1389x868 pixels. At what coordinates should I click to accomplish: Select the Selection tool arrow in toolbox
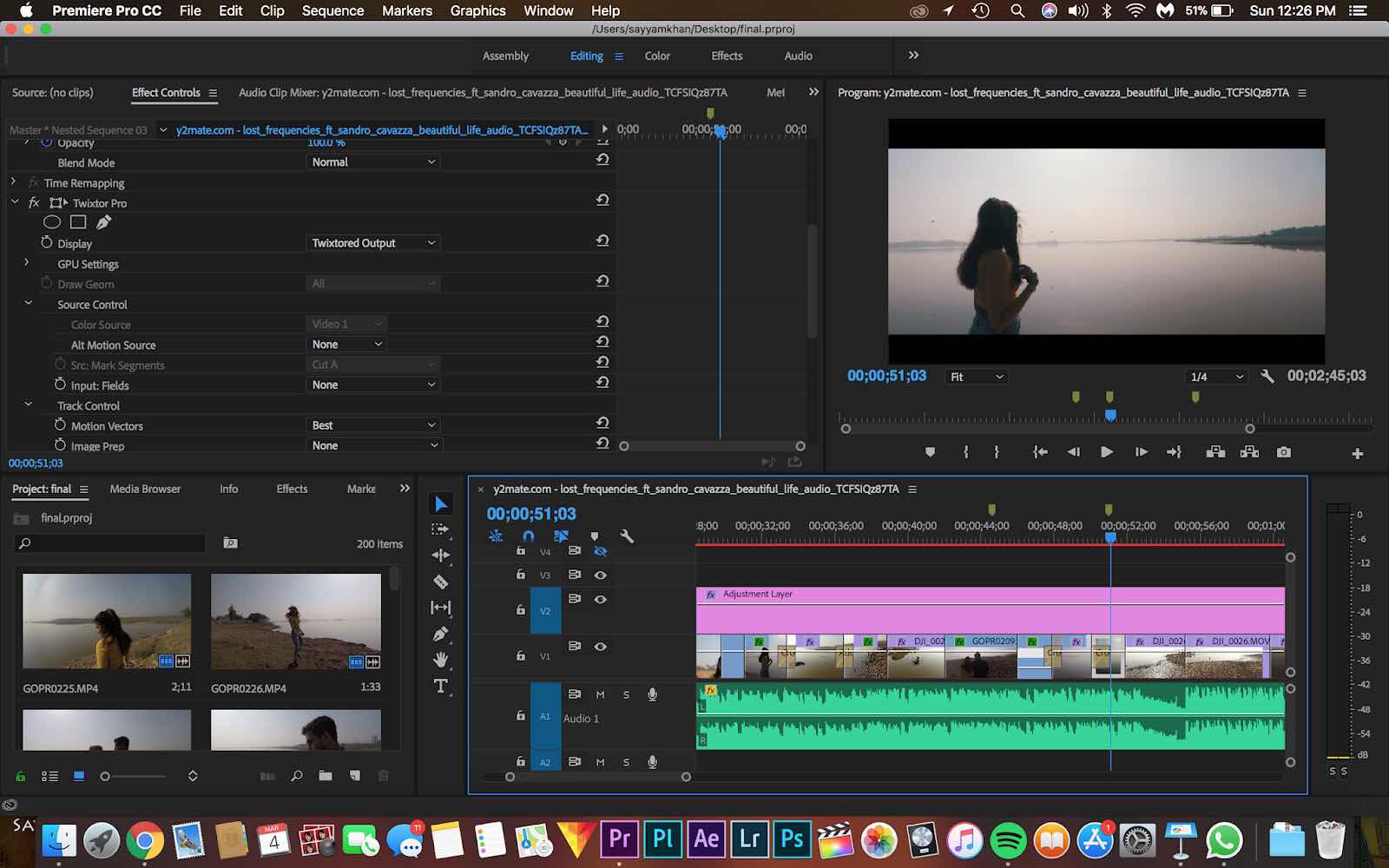click(441, 504)
